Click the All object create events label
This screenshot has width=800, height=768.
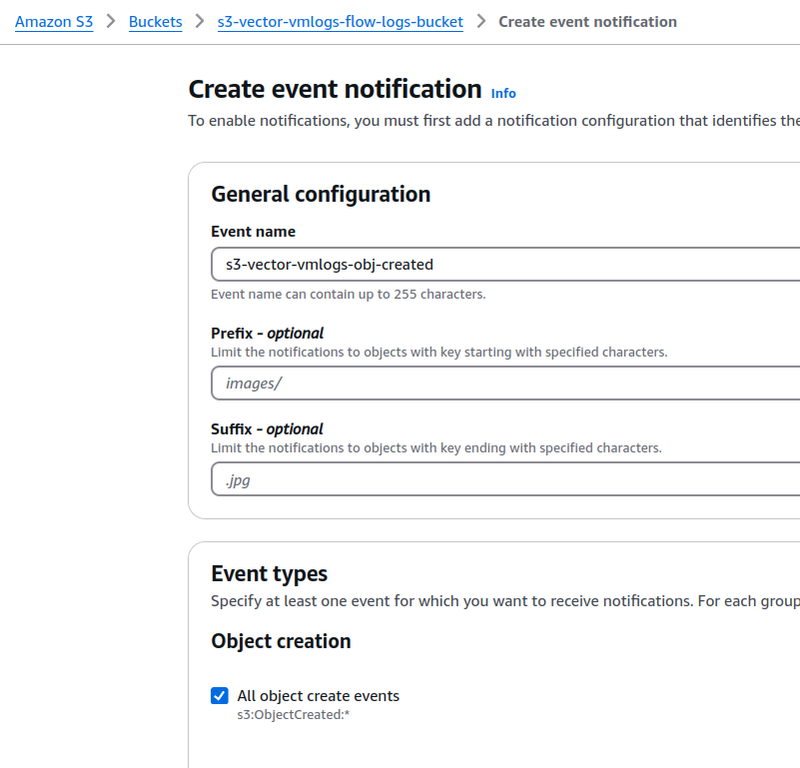coord(318,696)
